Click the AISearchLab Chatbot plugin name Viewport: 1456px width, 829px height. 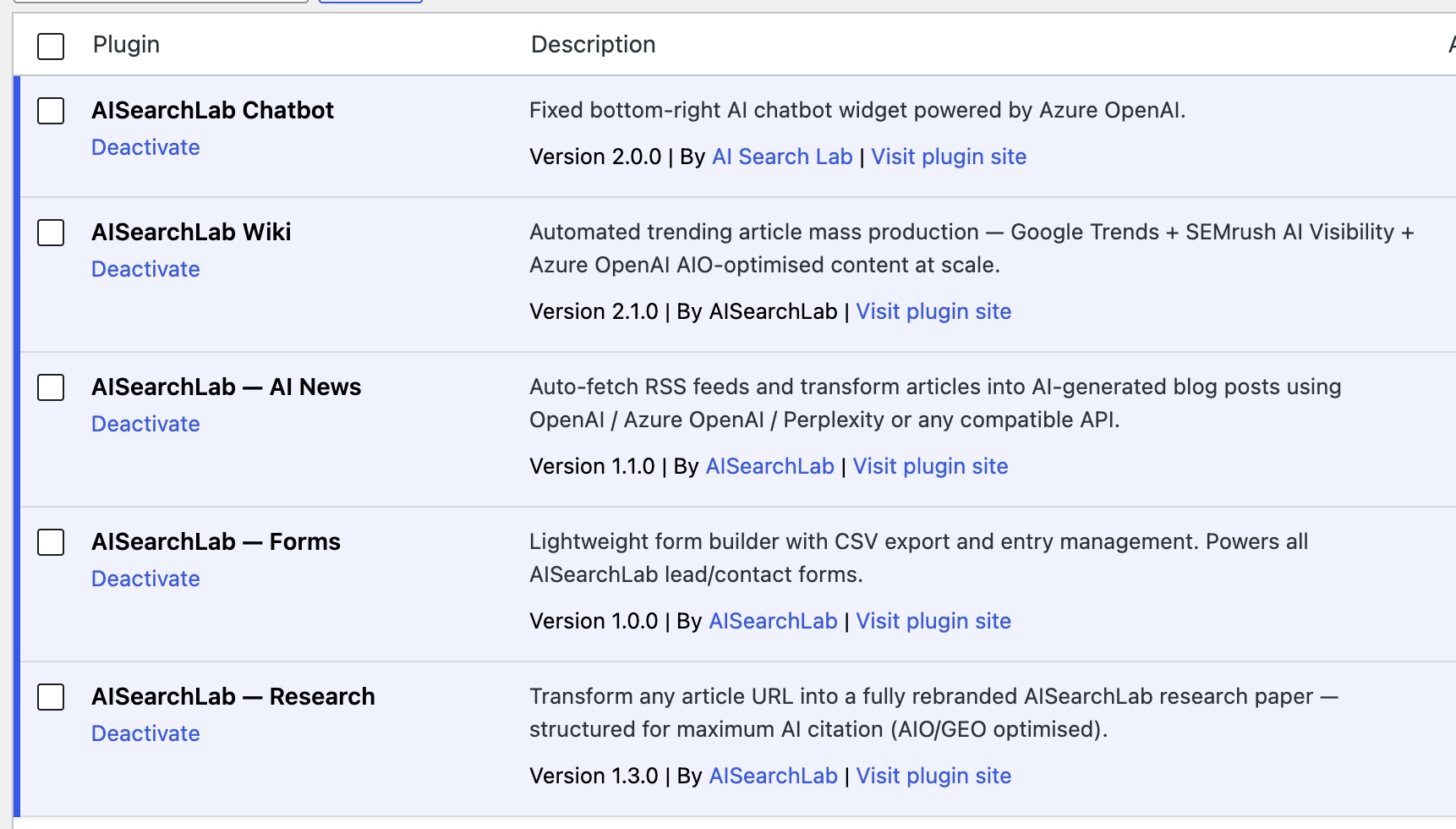(x=212, y=110)
